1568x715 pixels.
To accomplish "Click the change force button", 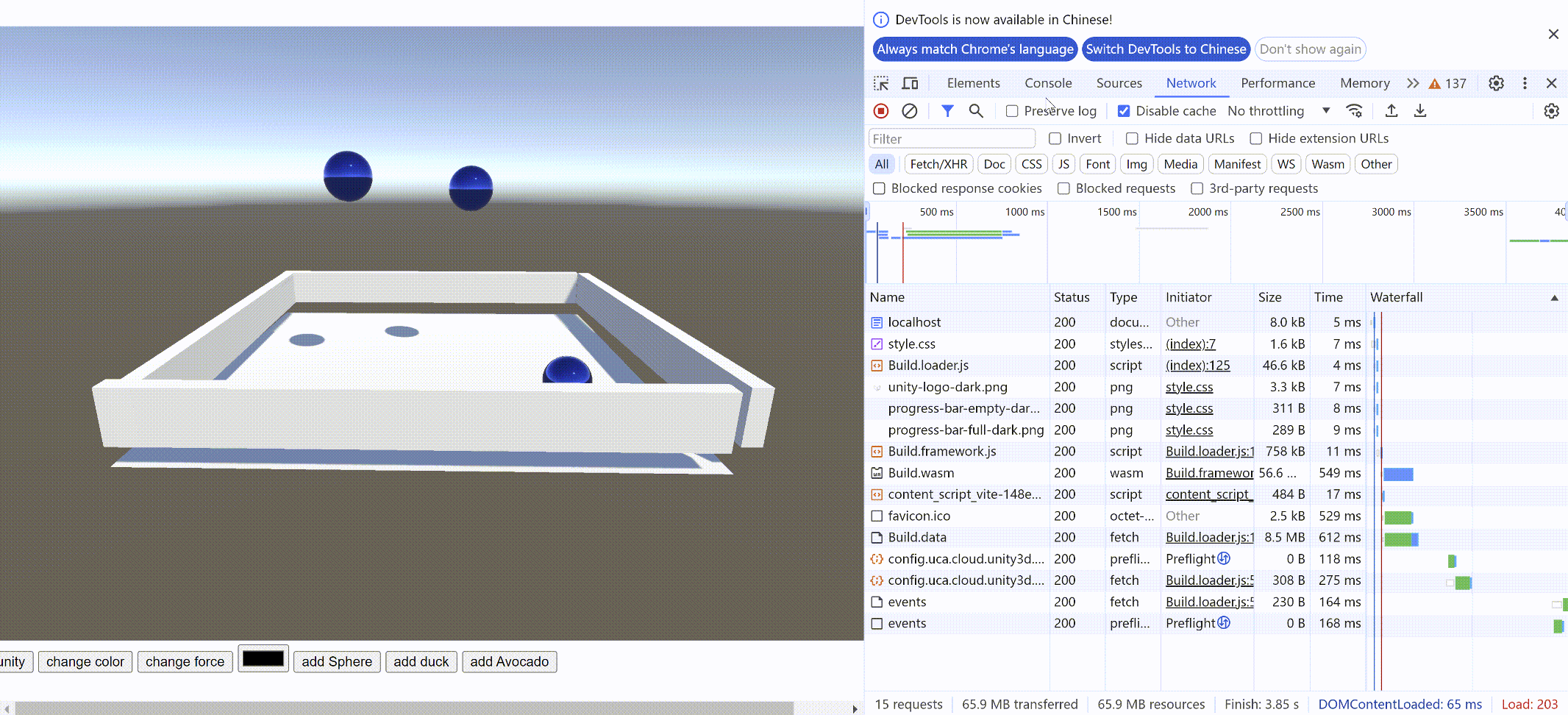I will point(185,662).
